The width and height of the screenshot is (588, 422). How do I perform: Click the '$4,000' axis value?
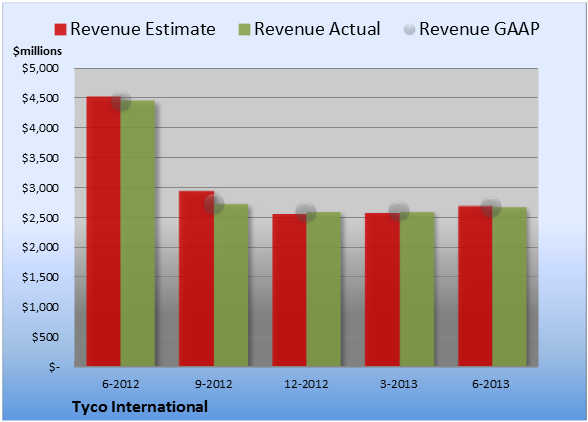coord(40,128)
